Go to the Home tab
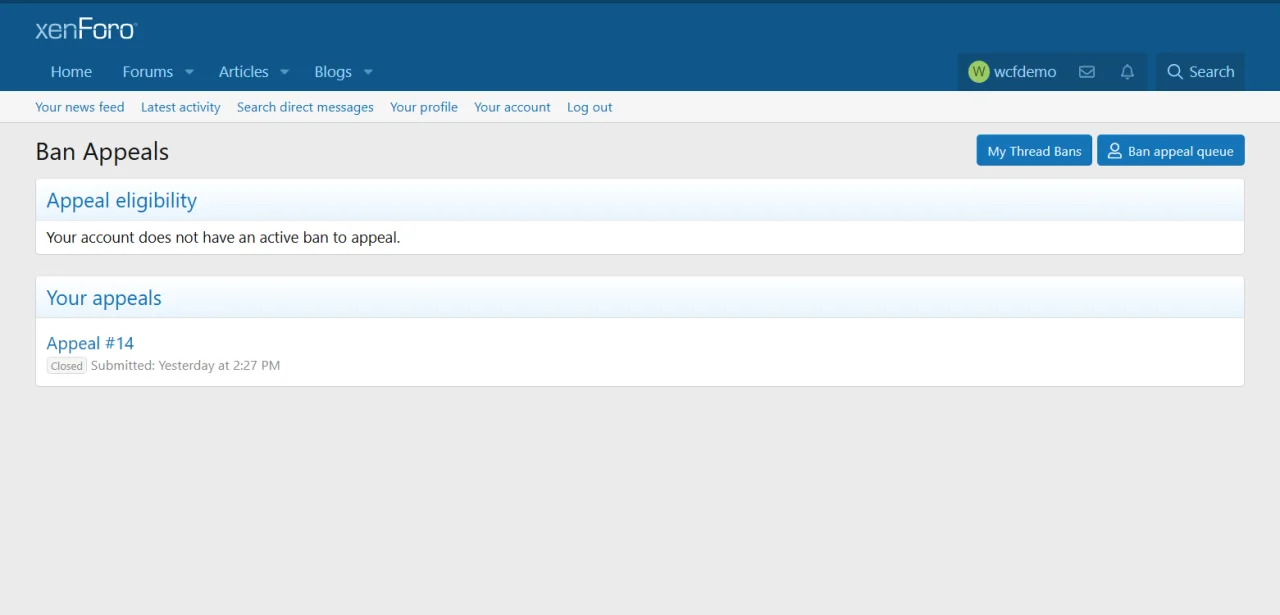 tap(71, 72)
